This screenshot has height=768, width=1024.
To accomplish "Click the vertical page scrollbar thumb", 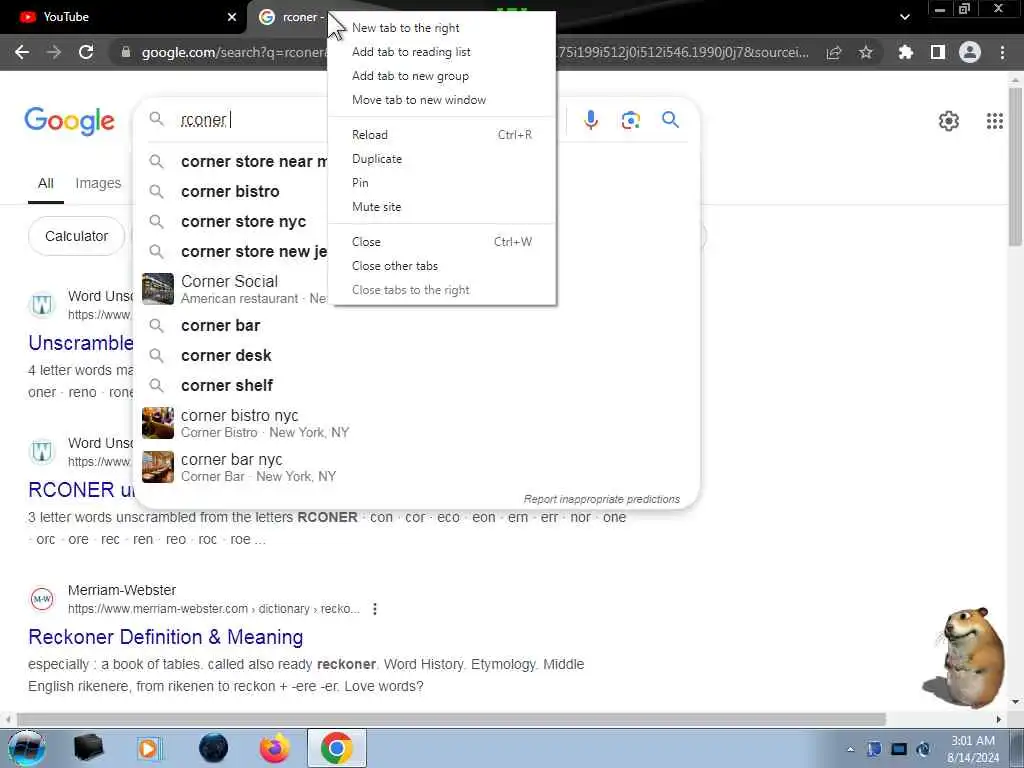I will tap(1015, 167).
